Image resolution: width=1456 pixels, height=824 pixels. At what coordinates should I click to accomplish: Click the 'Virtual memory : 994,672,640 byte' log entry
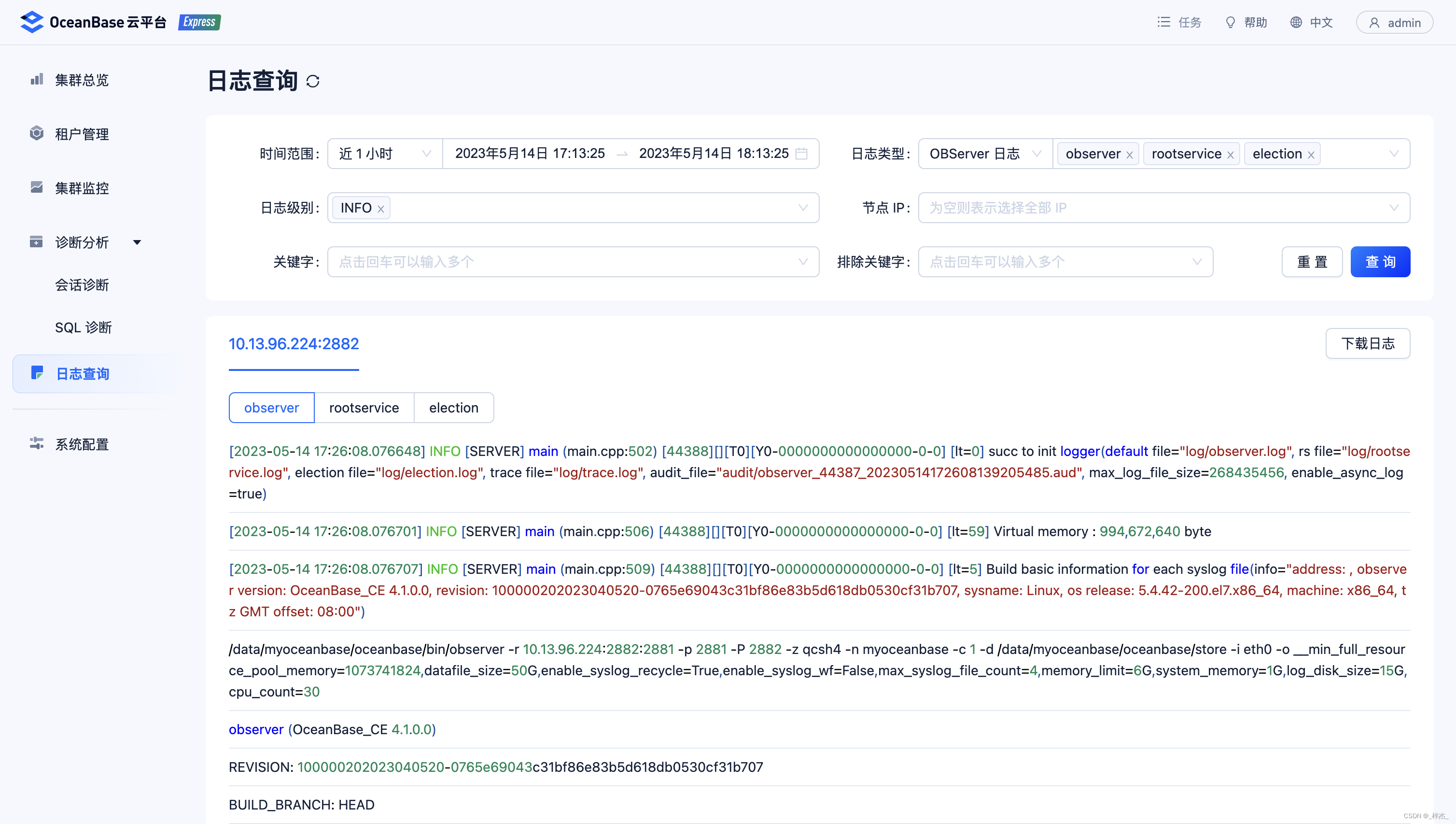click(x=719, y=531)
